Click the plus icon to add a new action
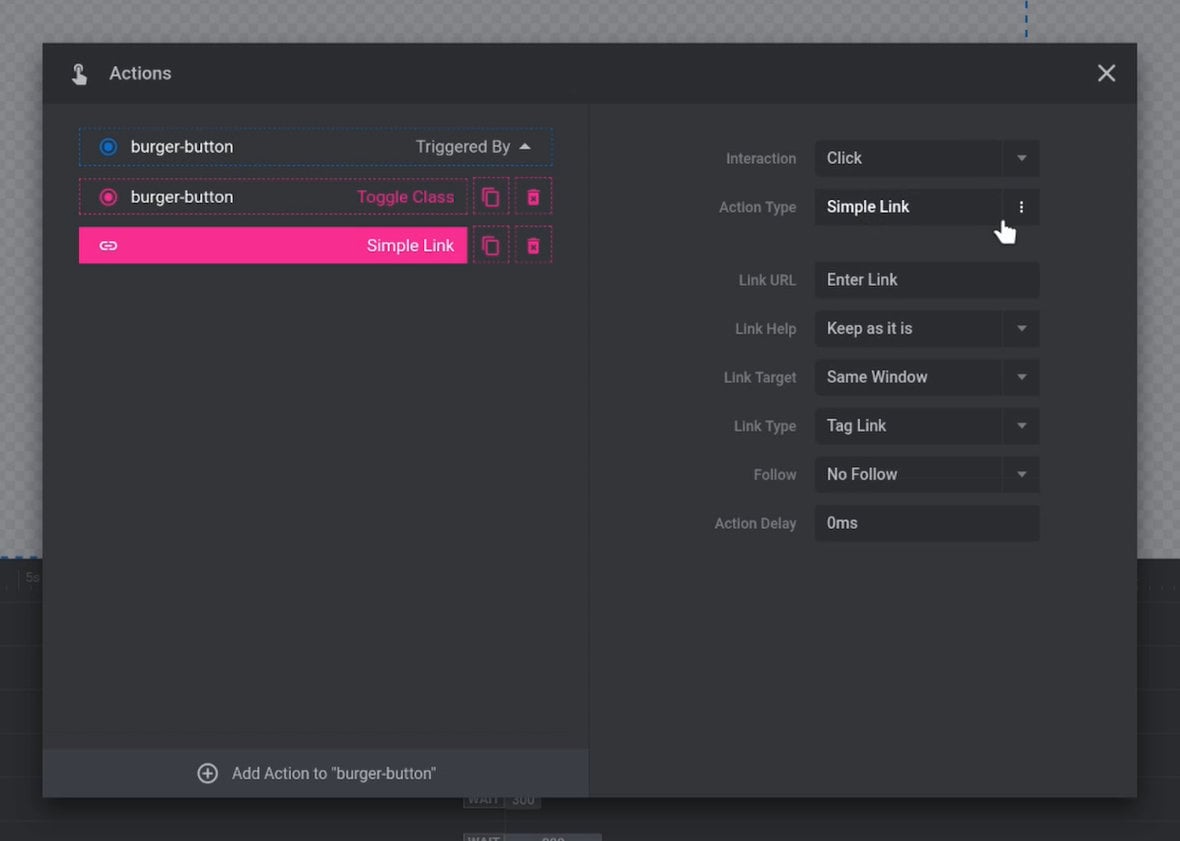 coord(207,773)
